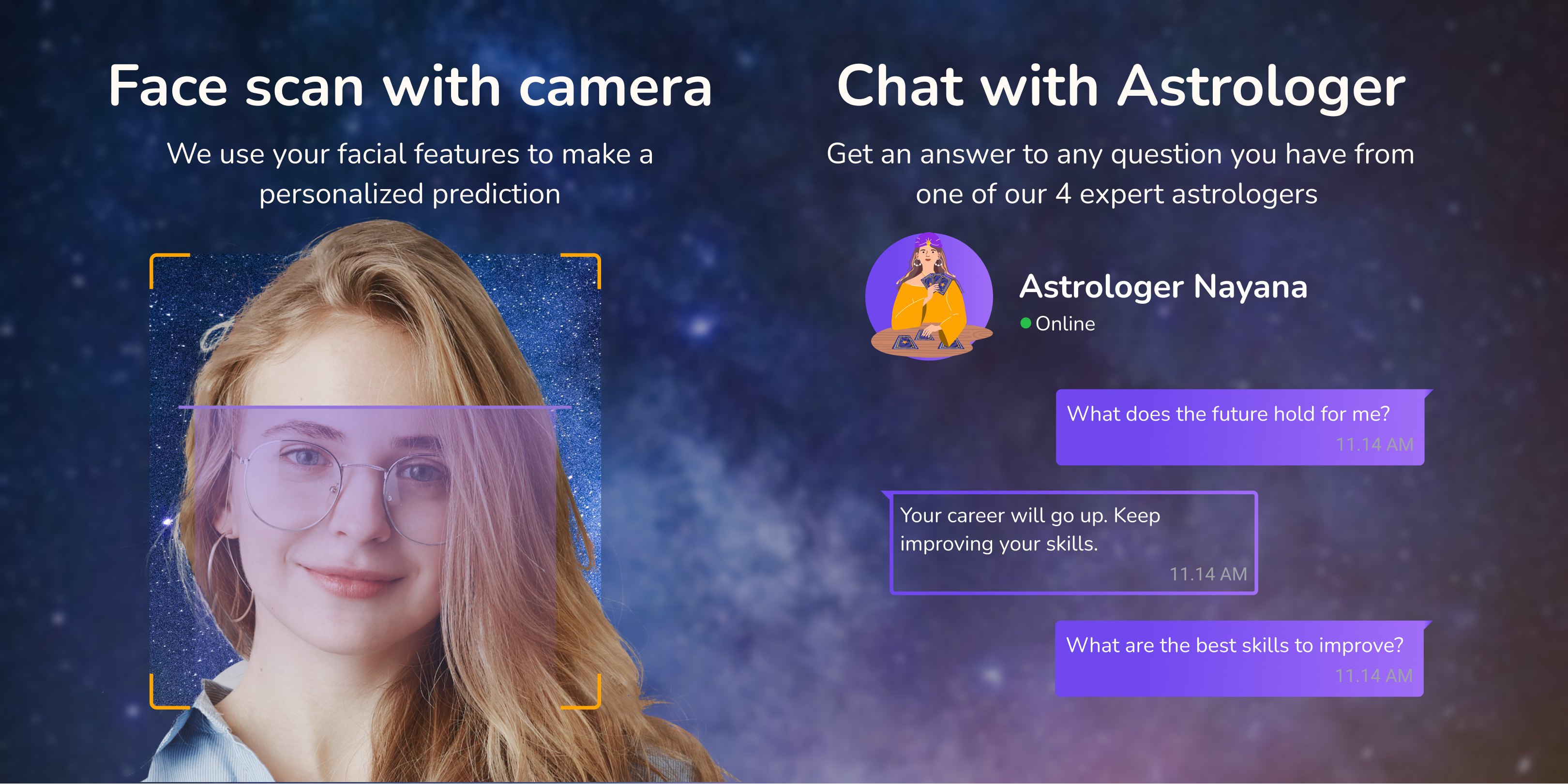This screenshot has width=1568, height=784.
Task: Click the 11.14 AM timestamp in first message
Action: point(1374,444)
